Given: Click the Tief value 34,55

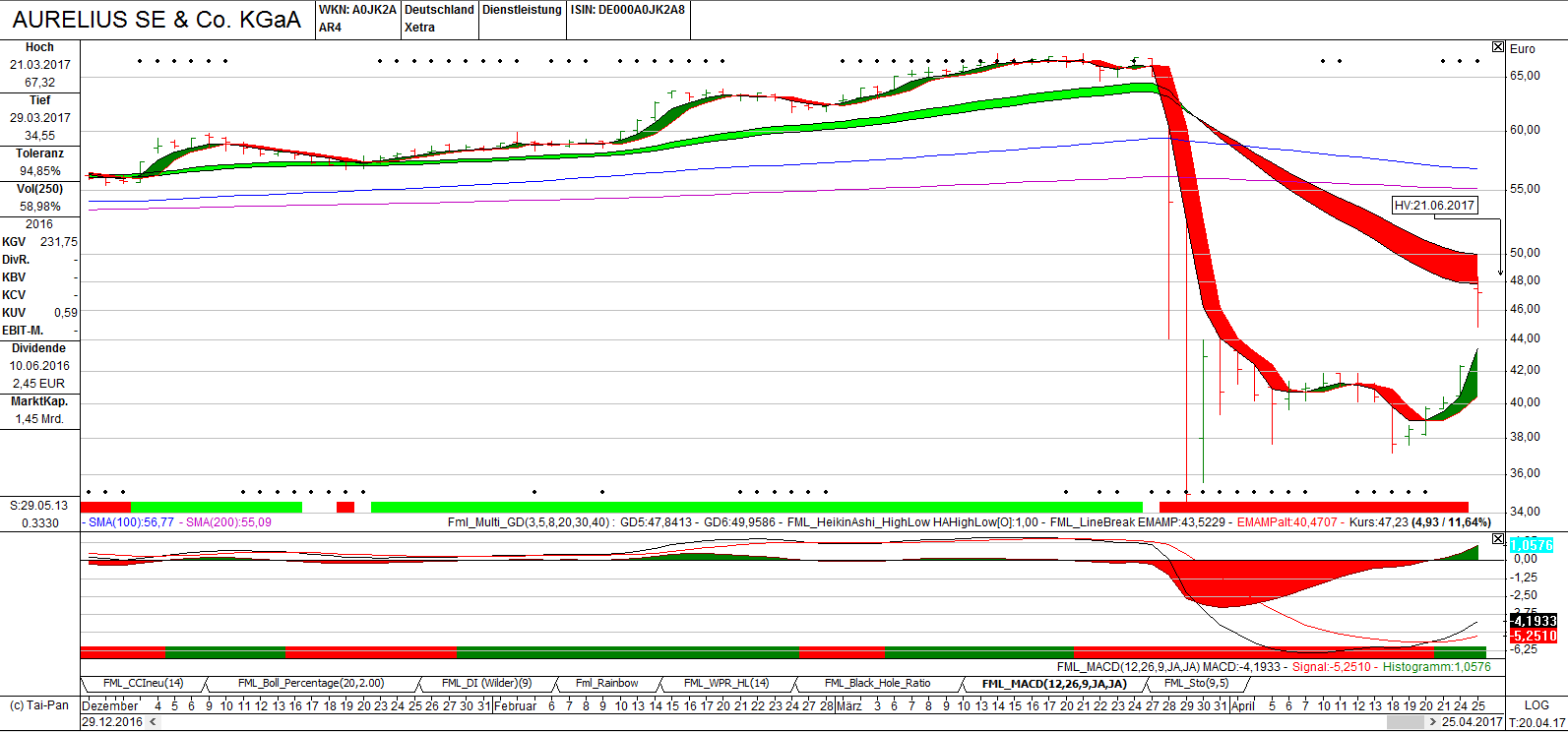Looking at the screenshot, I should click(40, 136).
